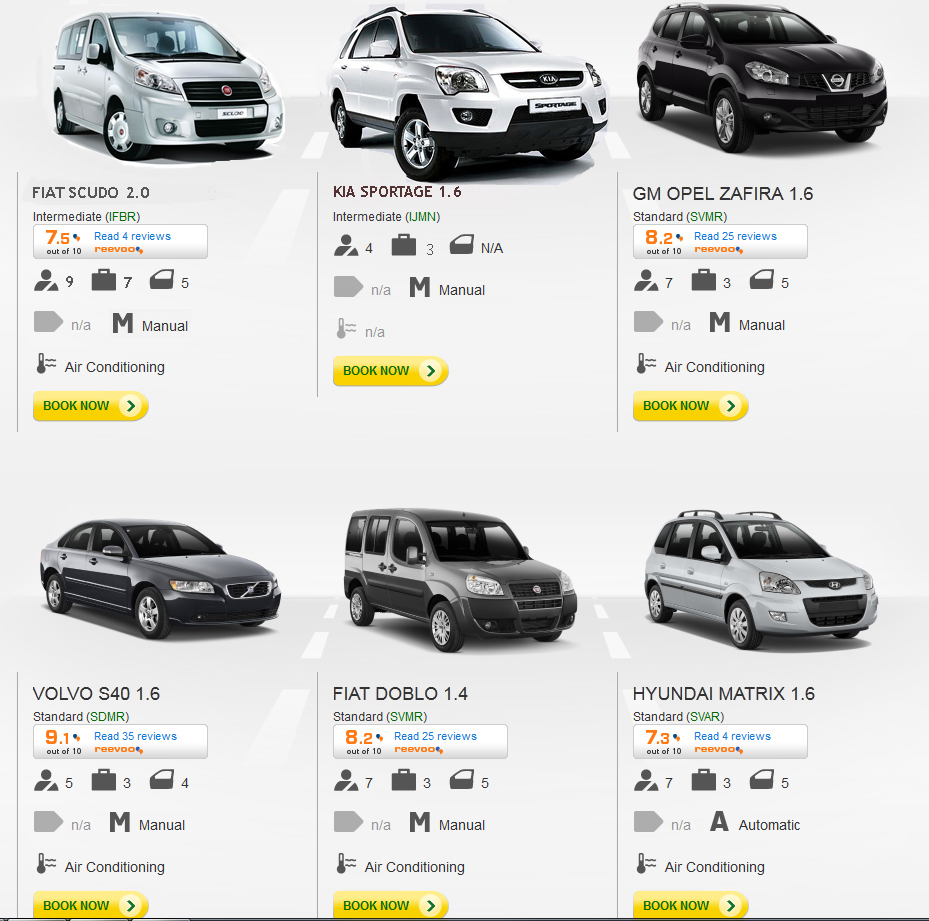Book the Kia Sportage 1.6 now
Viewport: 929px width, 921px height.
[390, 371]
